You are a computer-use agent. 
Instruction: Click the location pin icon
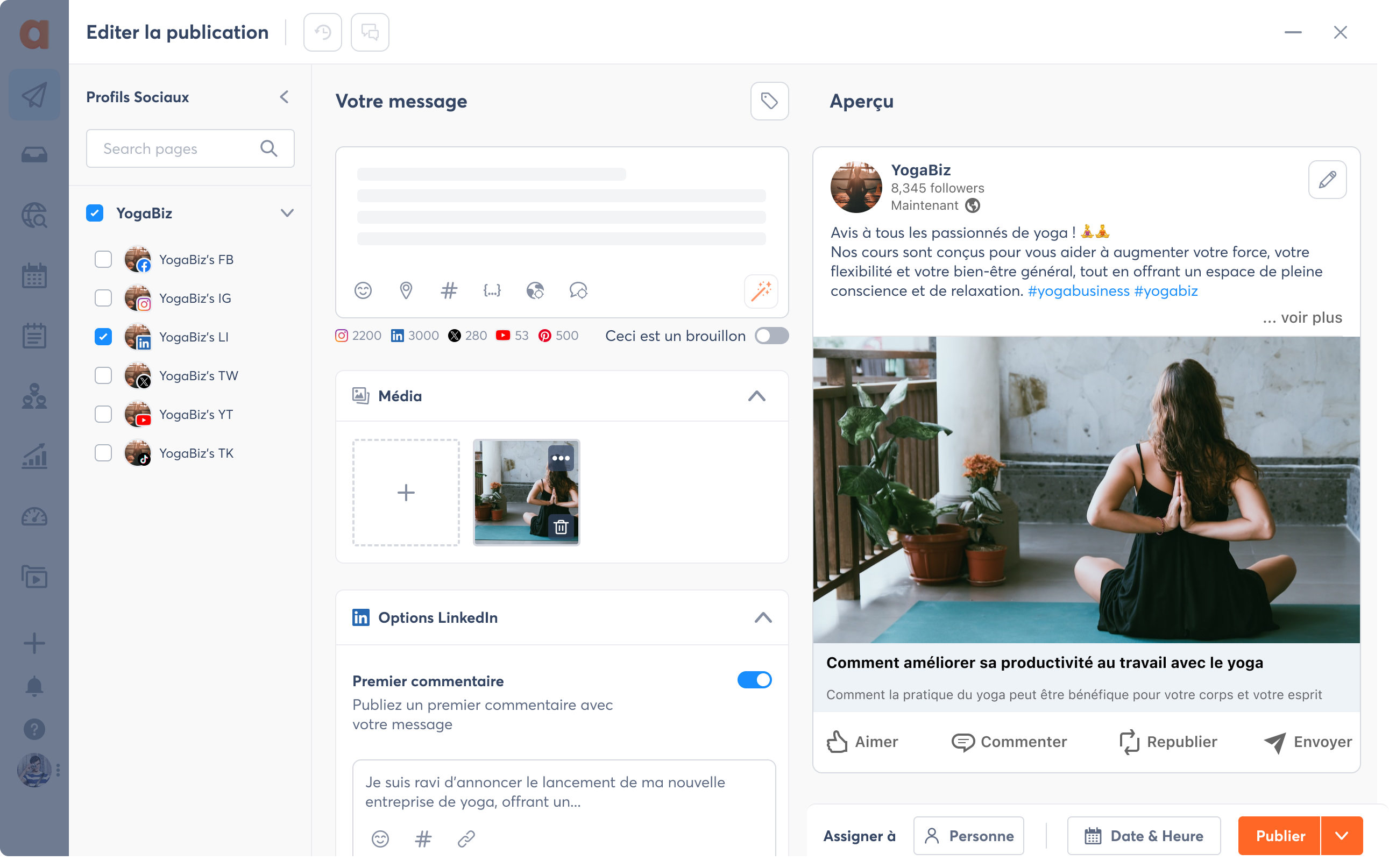pyautogui.click(x=406, y=291)
